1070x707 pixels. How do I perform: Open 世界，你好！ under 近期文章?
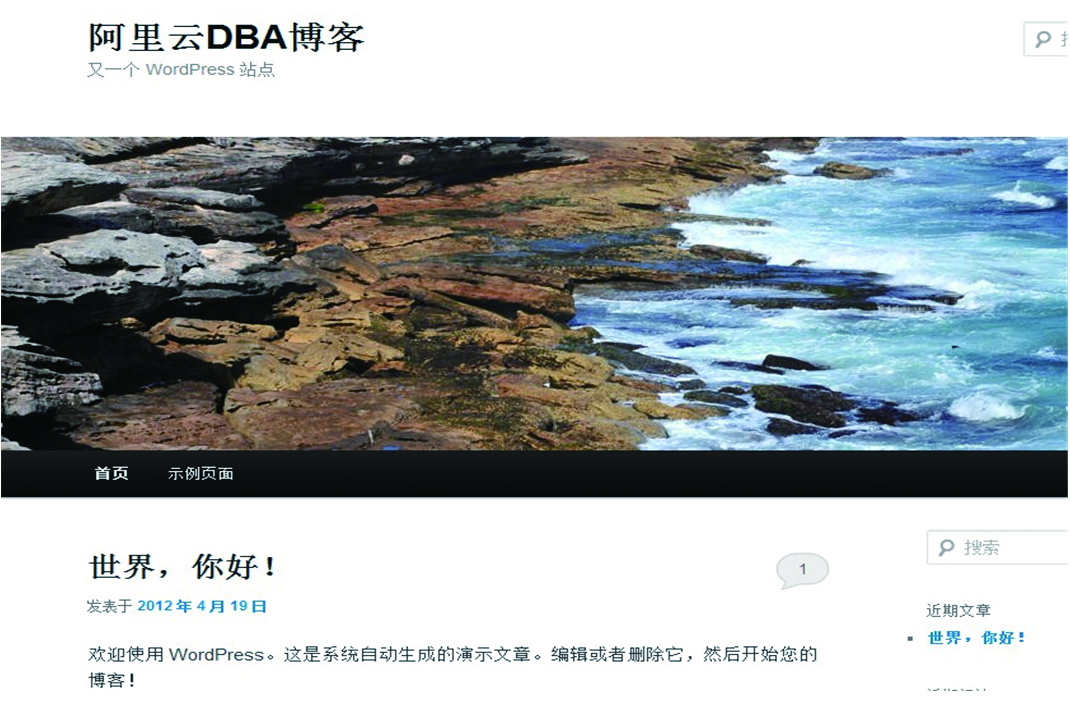(977, 638)
